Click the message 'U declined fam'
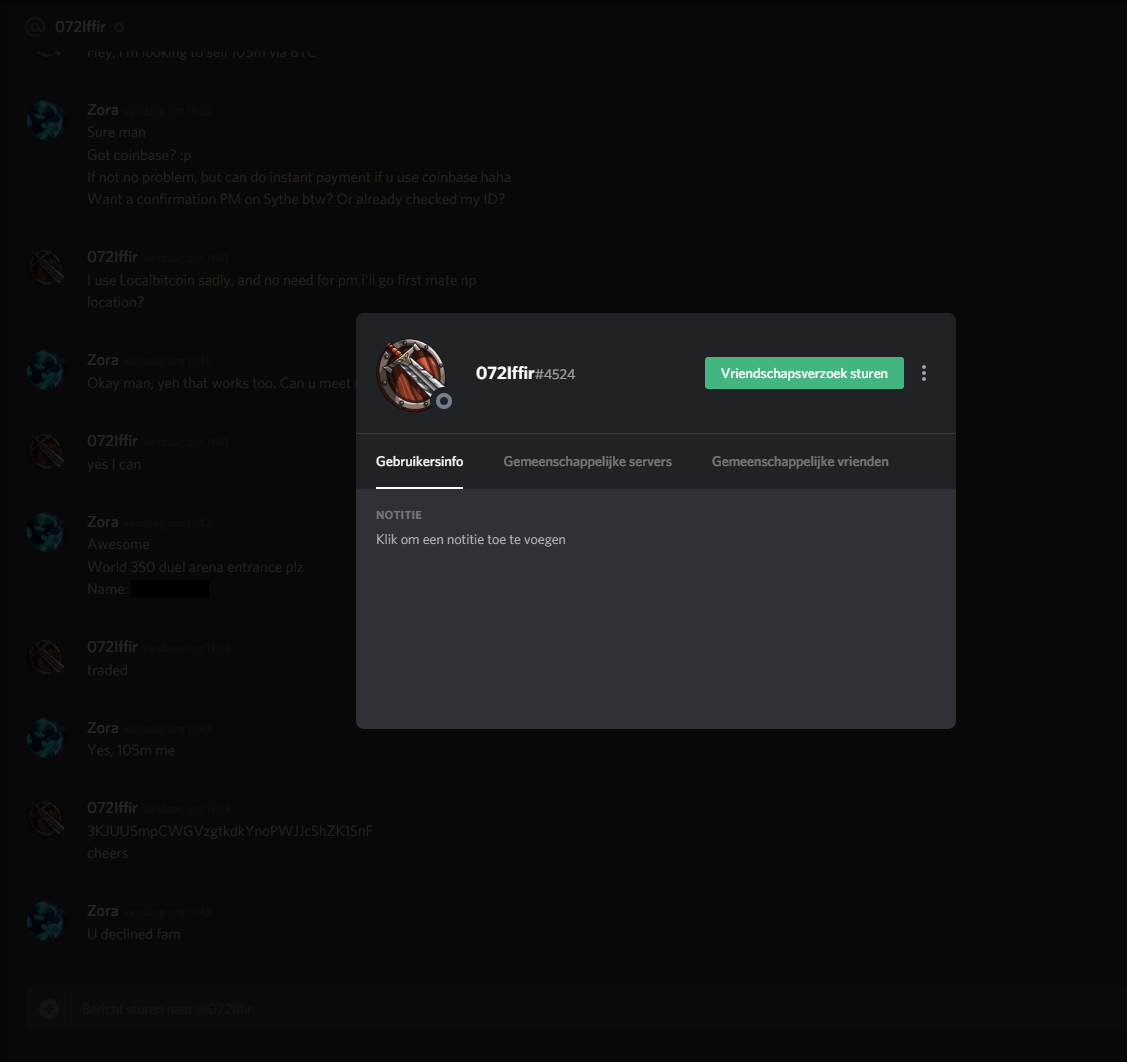 (x=134, y=933)
